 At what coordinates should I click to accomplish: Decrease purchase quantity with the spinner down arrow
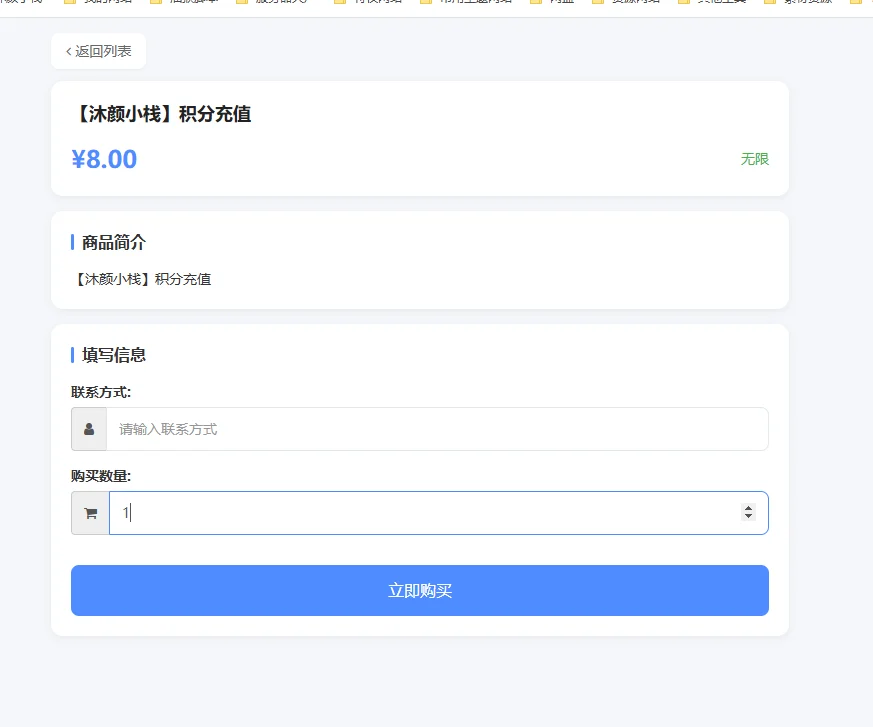point(748,517)
